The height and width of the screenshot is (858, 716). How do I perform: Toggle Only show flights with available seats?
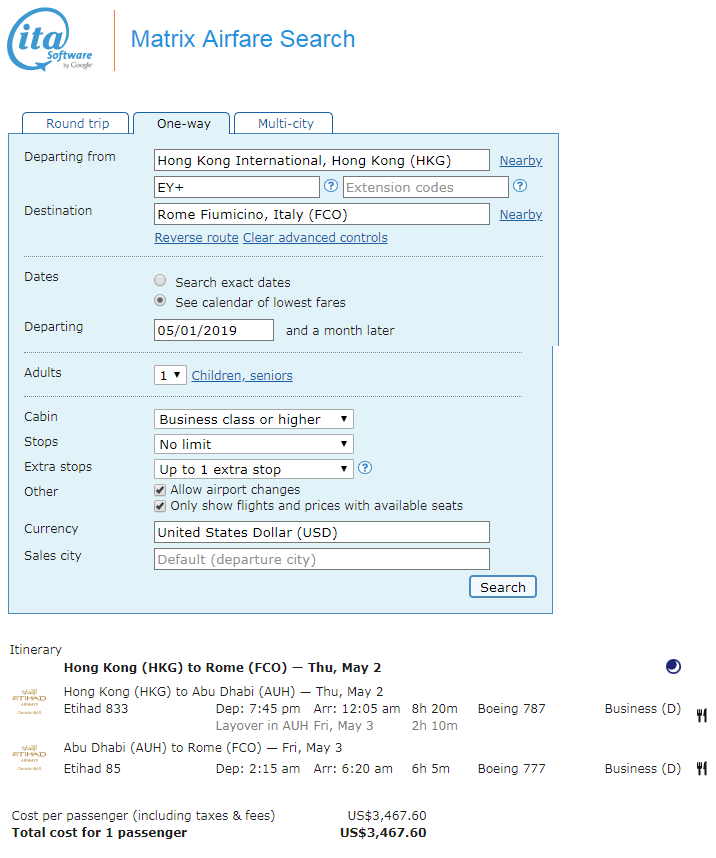(160, 506)
